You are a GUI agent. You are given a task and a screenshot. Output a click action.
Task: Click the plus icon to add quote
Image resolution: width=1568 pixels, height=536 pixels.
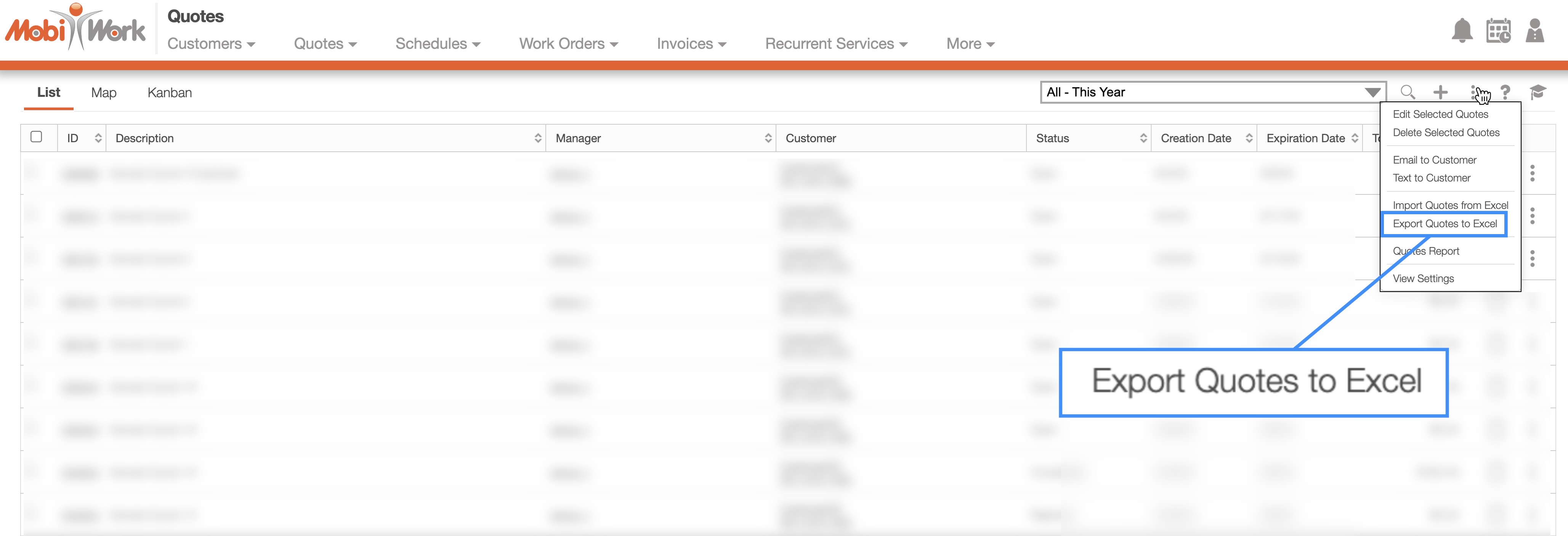point(1440,92)
